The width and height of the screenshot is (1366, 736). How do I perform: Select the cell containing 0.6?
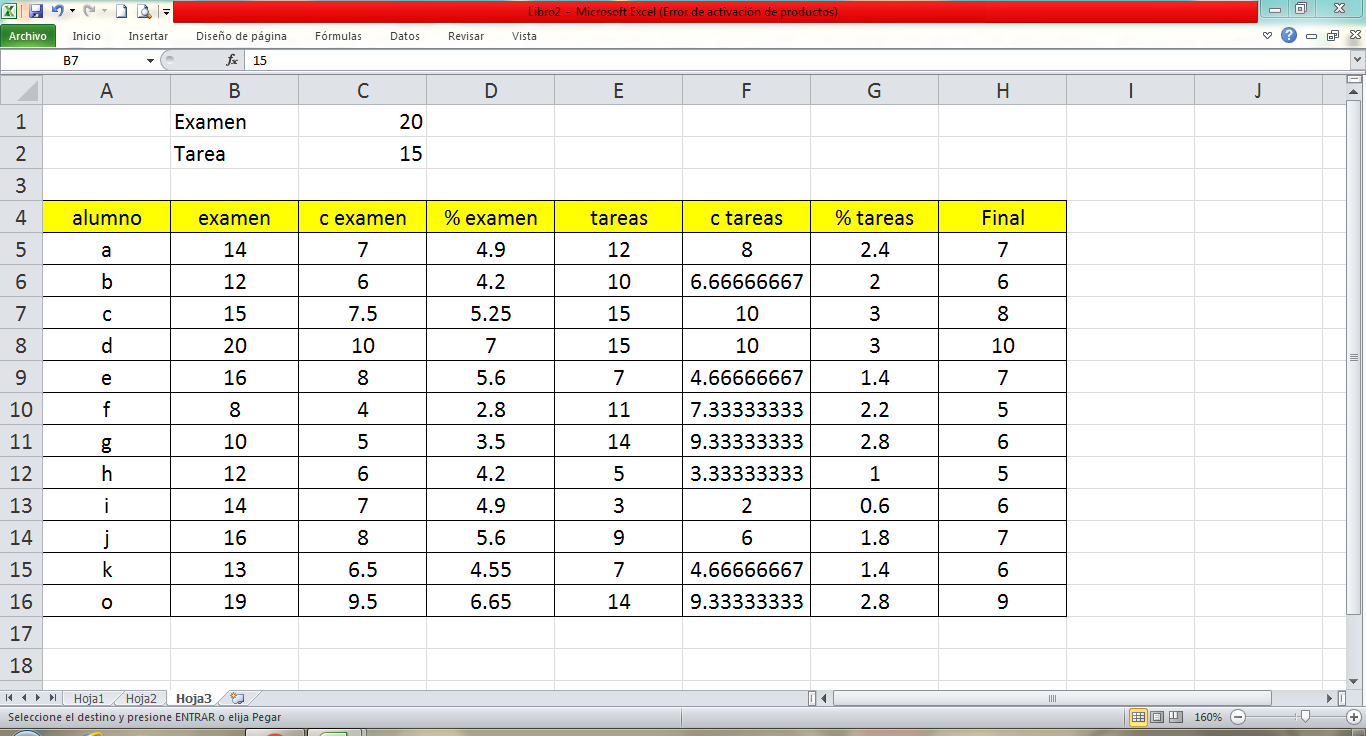point(874,506)
